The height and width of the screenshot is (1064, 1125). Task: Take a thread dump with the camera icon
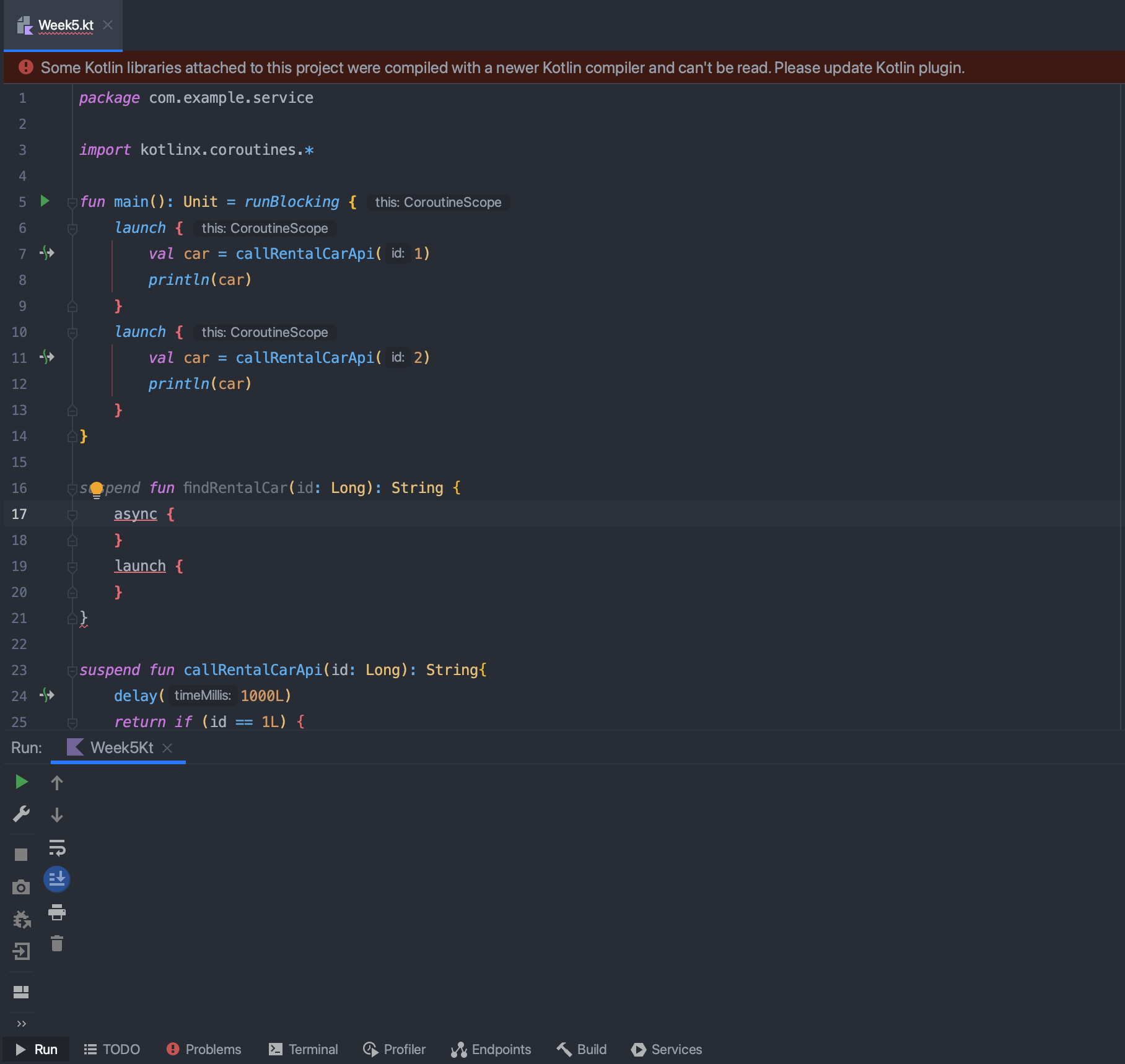[x=21, y=887]
